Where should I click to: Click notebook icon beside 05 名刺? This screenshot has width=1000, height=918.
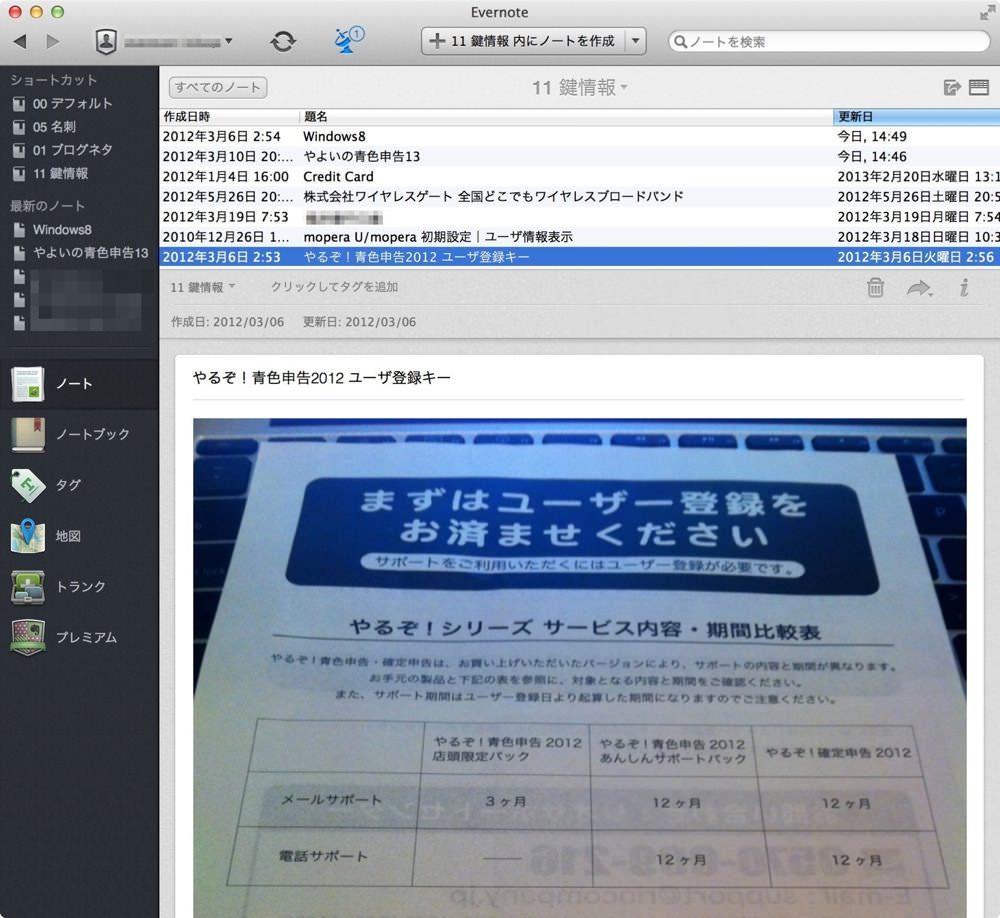click(19, 127)
